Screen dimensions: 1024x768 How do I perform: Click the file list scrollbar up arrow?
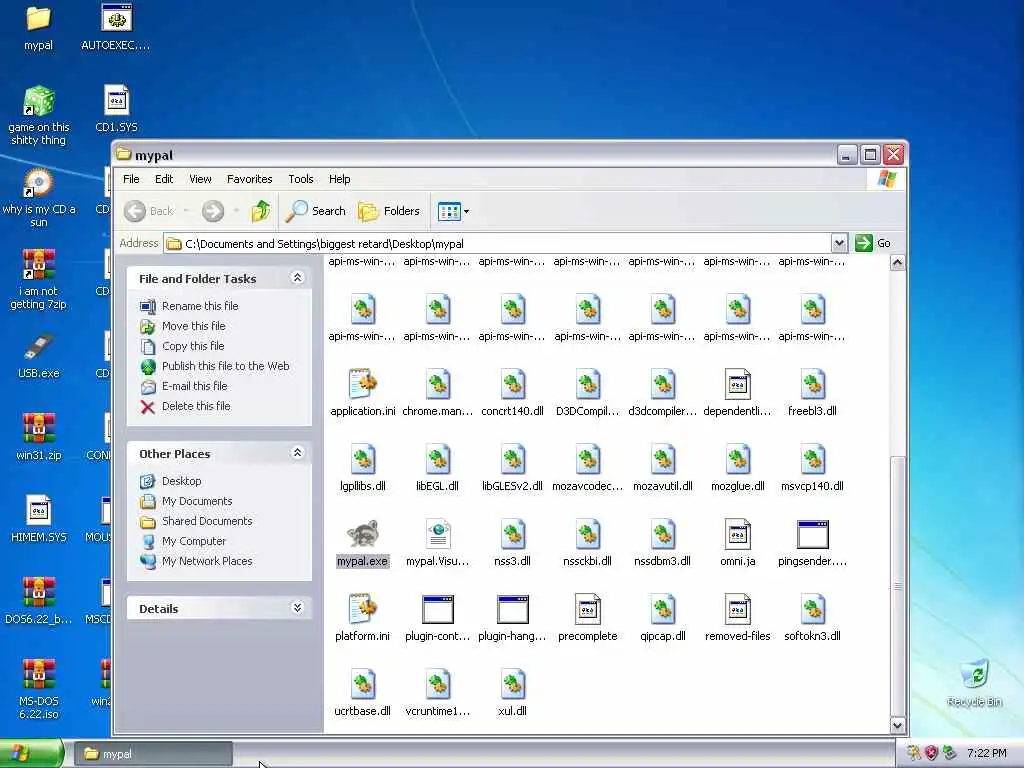[897, 263]
